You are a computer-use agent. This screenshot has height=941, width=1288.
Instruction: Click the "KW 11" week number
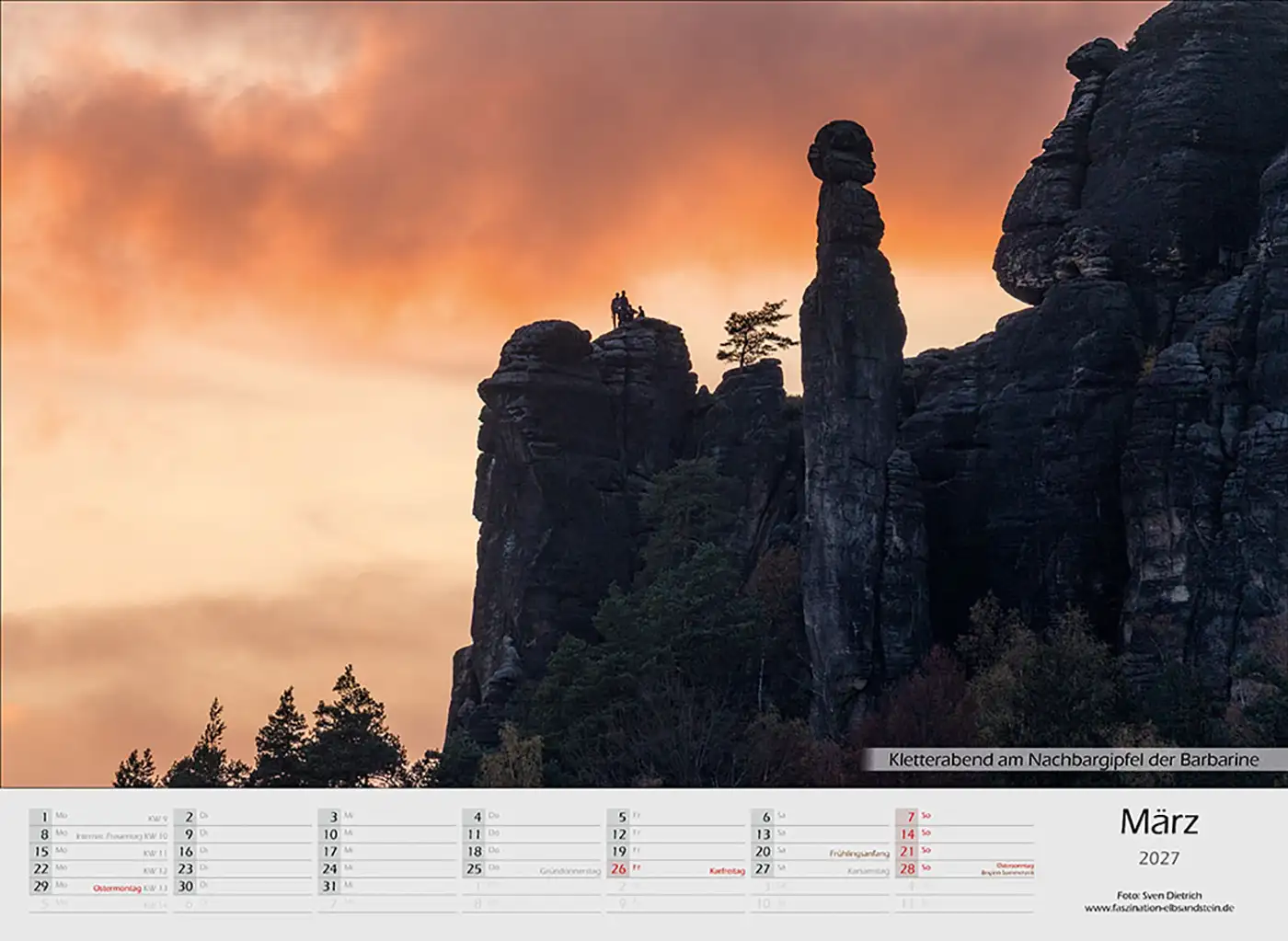(155, 854)
